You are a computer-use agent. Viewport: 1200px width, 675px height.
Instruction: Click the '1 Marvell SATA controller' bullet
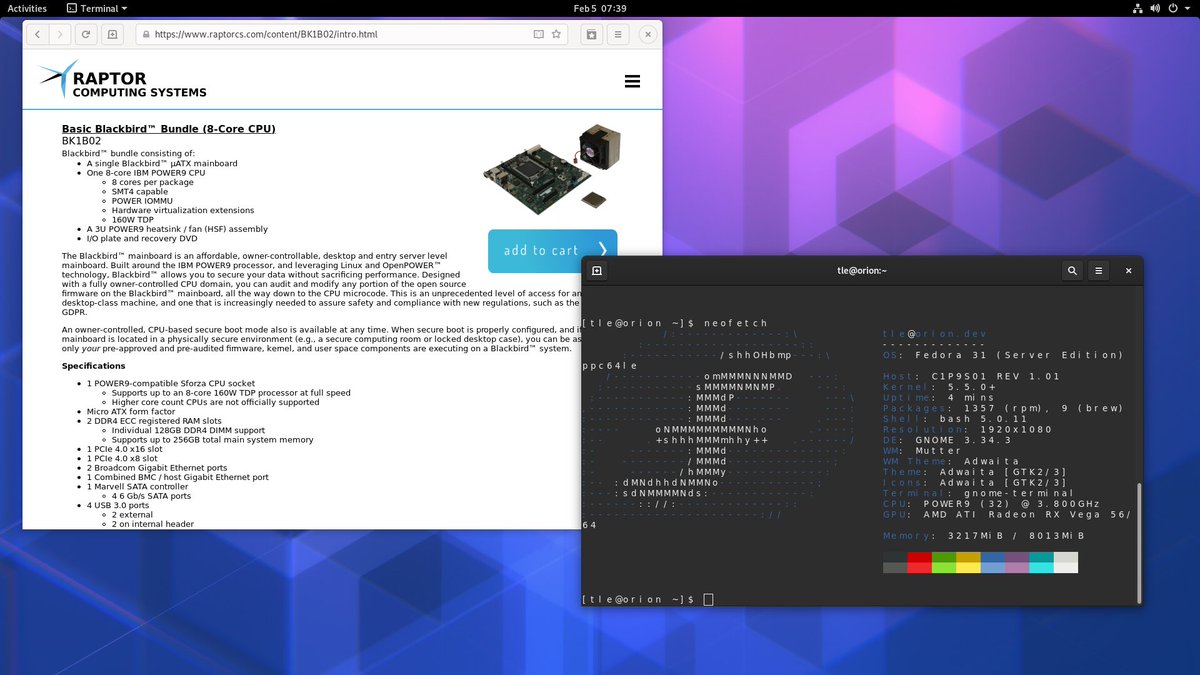(139, 486)
